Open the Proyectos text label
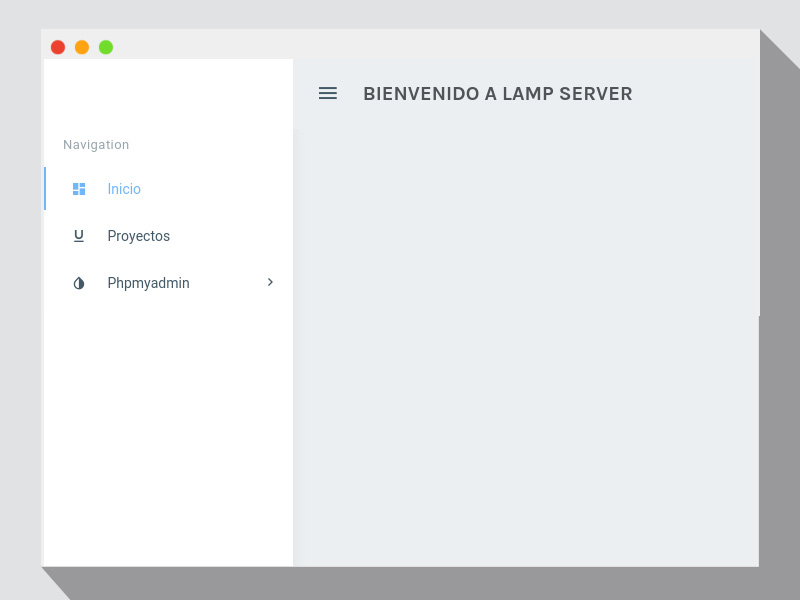 pos(139,236)
